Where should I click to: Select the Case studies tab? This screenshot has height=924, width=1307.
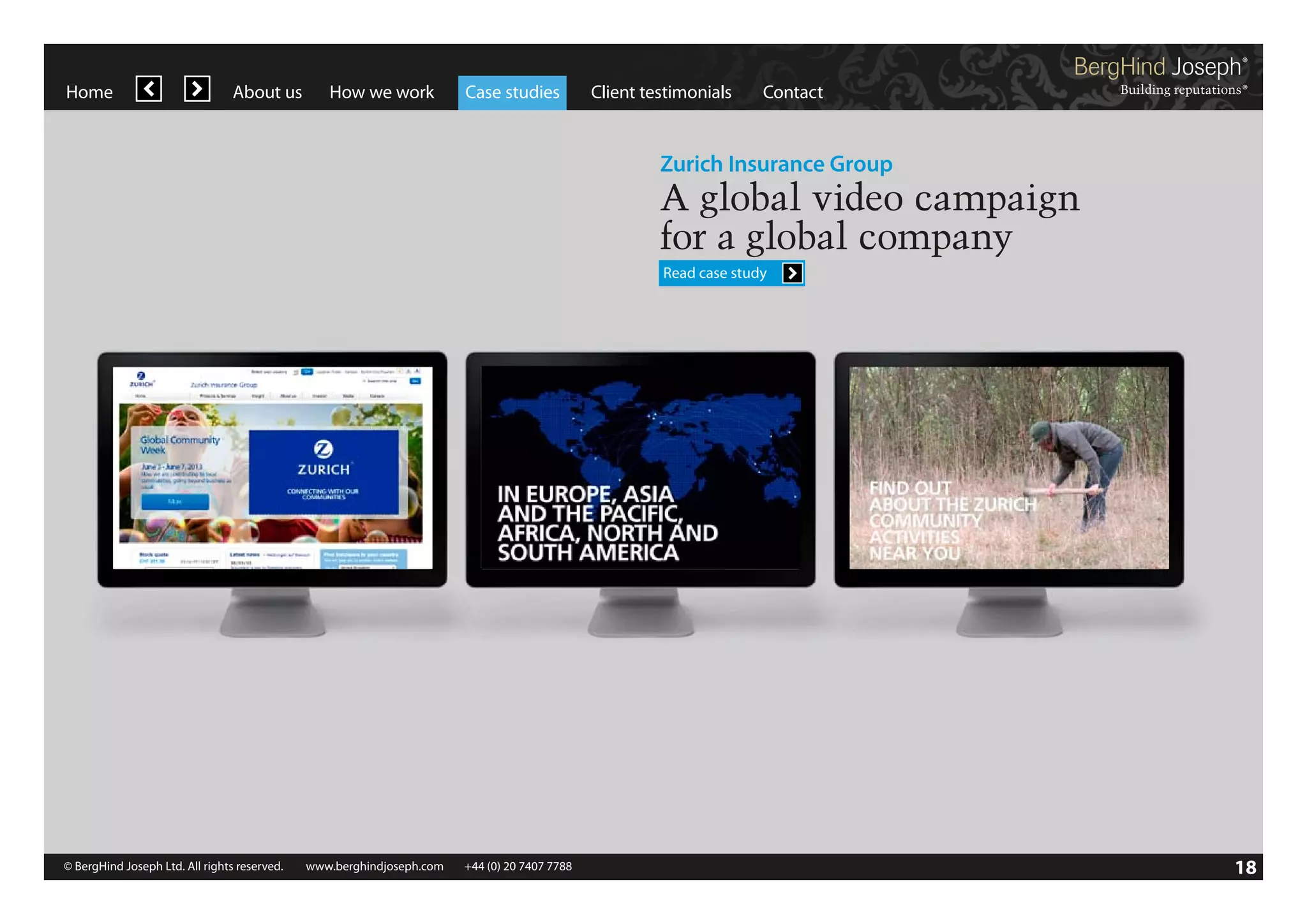pyautogui.click(x=512, y=93)
